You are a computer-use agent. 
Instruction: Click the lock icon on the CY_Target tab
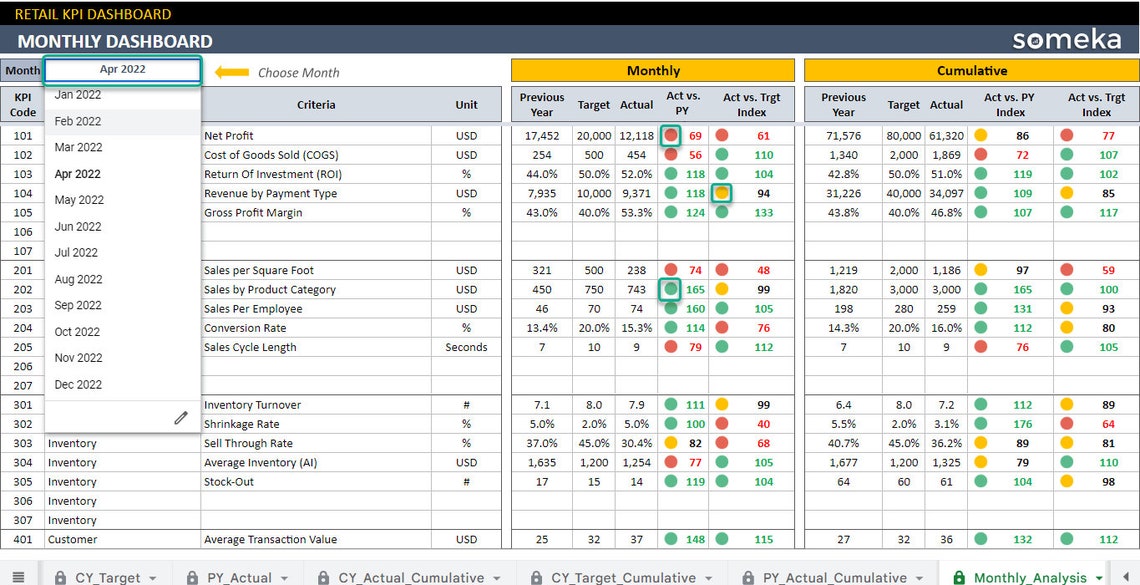tap(60, 578)
